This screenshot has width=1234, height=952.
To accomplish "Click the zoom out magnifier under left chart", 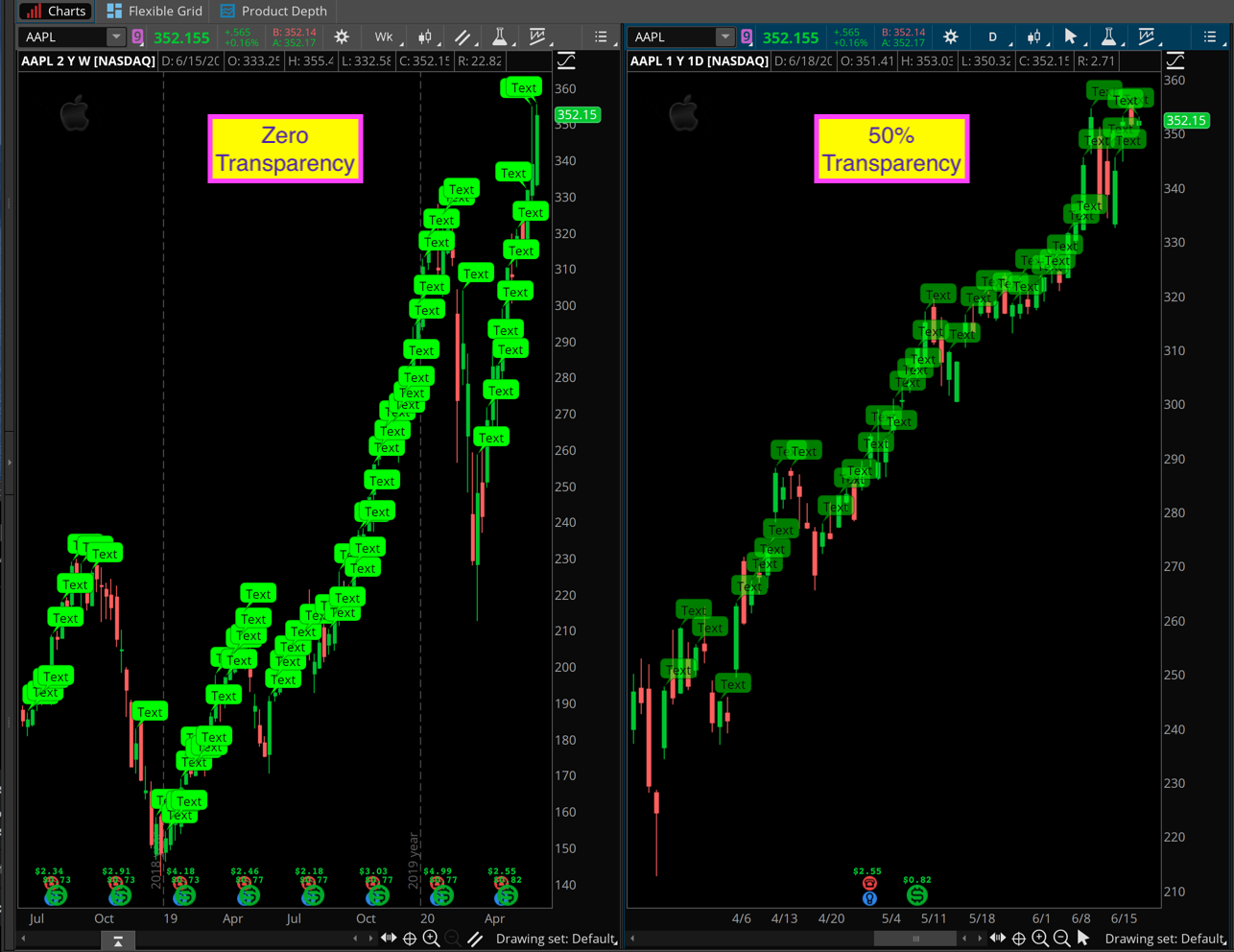I will pyautogui.click(x=453, y=939).
